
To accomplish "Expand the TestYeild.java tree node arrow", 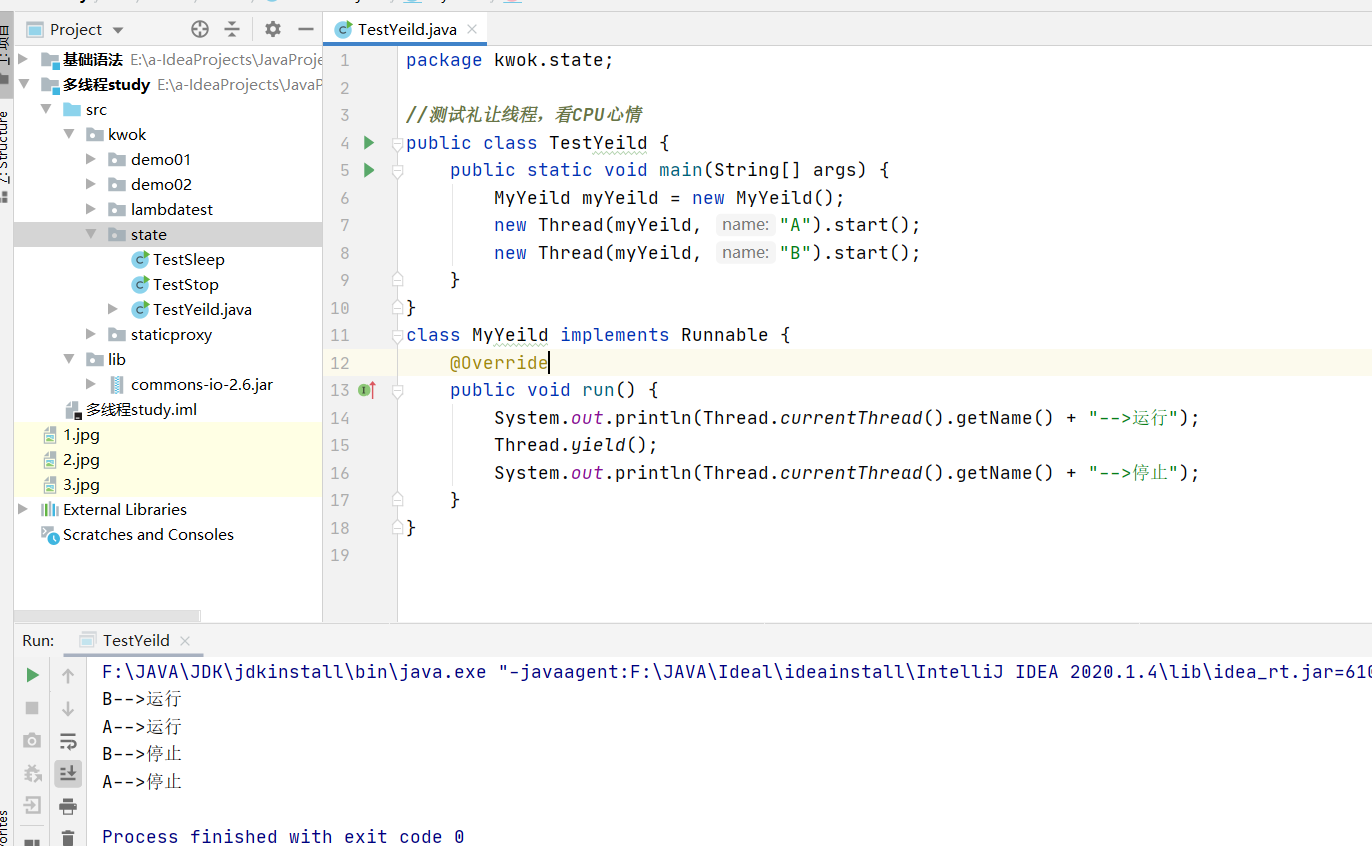I will (114, 309).
